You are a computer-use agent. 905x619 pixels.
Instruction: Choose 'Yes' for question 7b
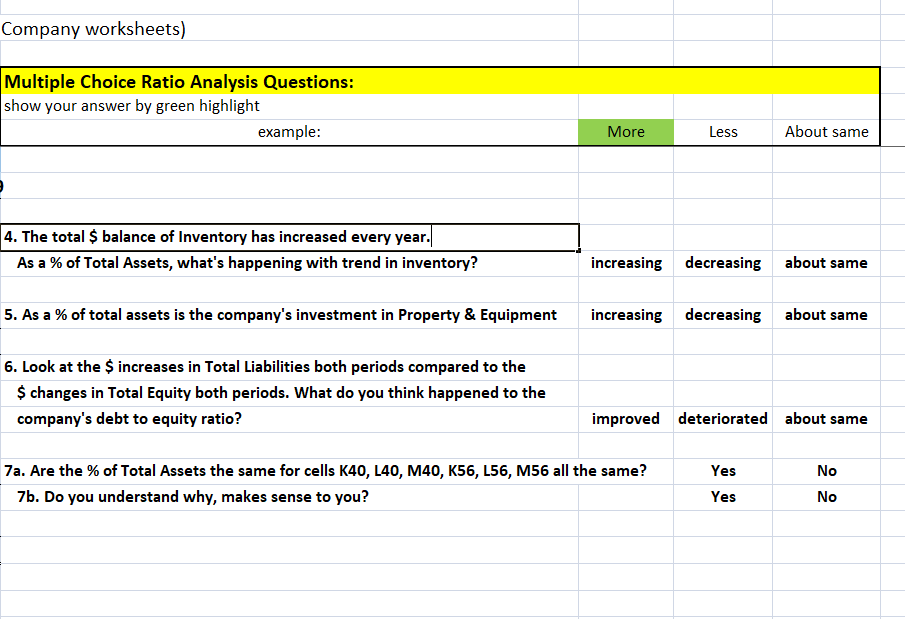723,497
